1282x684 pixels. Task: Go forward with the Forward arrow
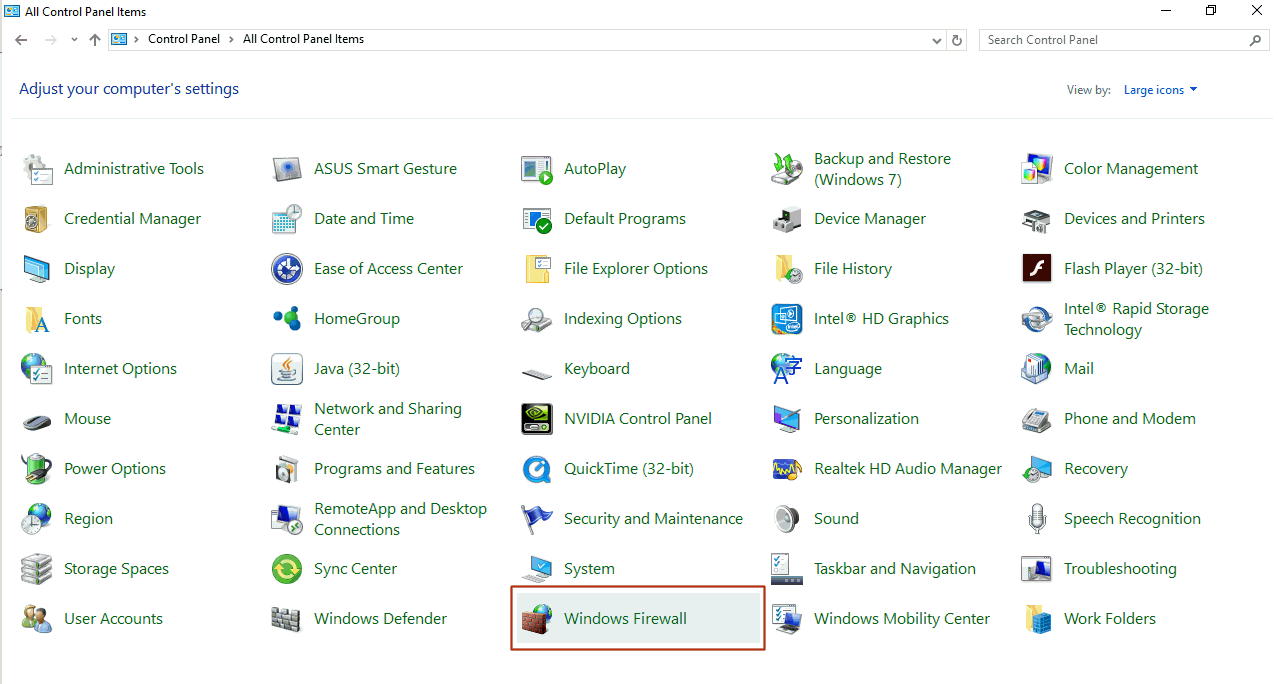[x=51, y=40]
